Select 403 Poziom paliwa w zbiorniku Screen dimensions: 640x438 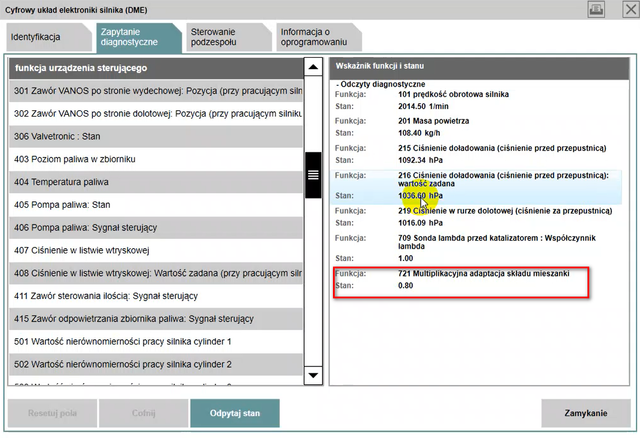coord(156,159)
